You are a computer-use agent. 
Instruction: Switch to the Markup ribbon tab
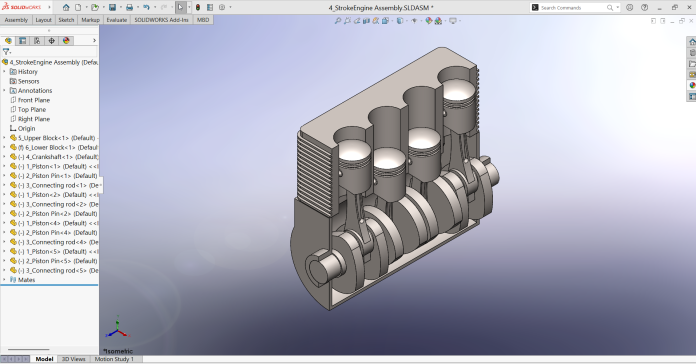pos(91,20)
